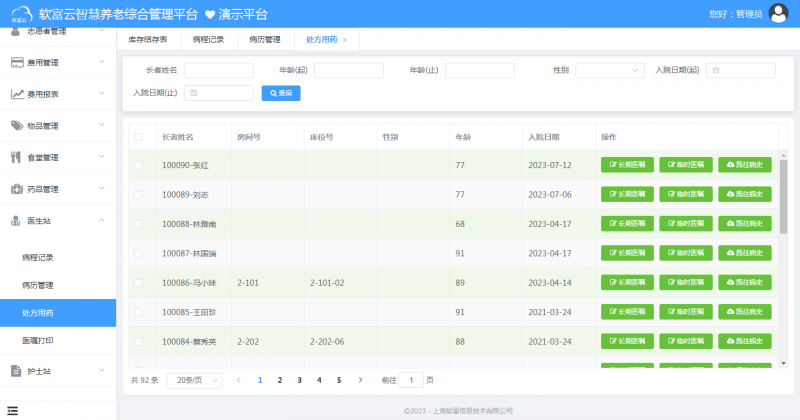Image resolution: width=800 pixels, height=420 pixels.
Task: Click 长期医嘱 button for 100089-刘志
Action: 627,194
